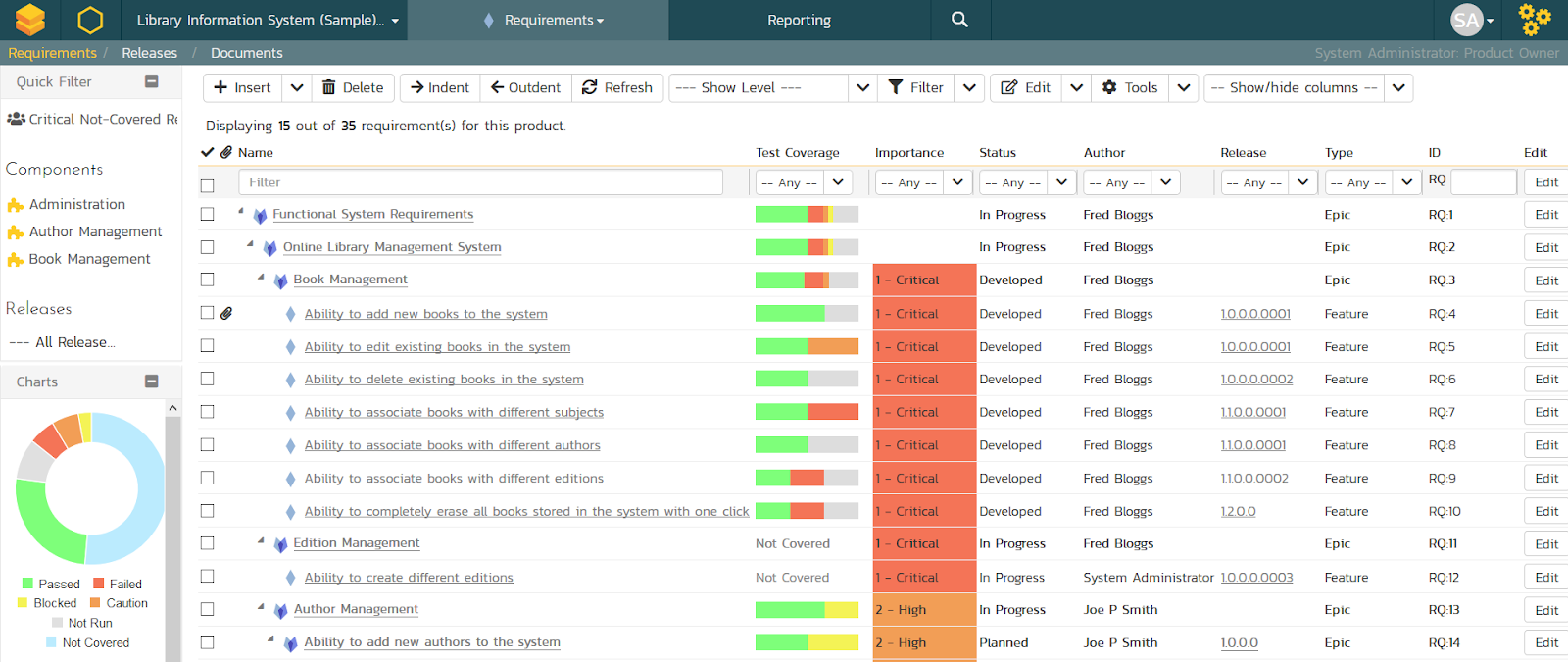Click the search magnifier icon
The width and height of the screenshot is (1568, 662).
pos(959,20)
